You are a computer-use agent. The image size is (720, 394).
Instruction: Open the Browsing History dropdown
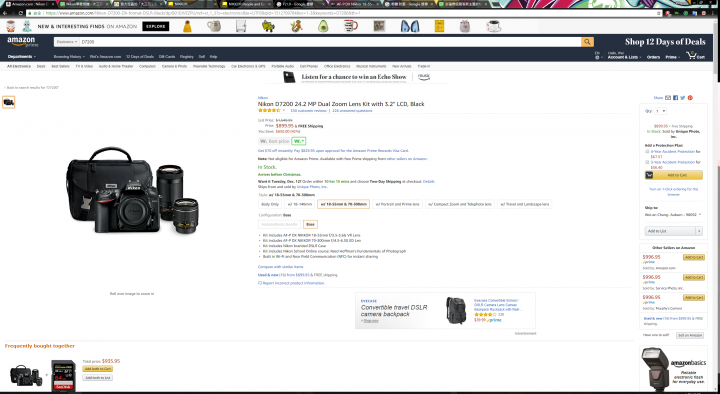click(69, 56)
